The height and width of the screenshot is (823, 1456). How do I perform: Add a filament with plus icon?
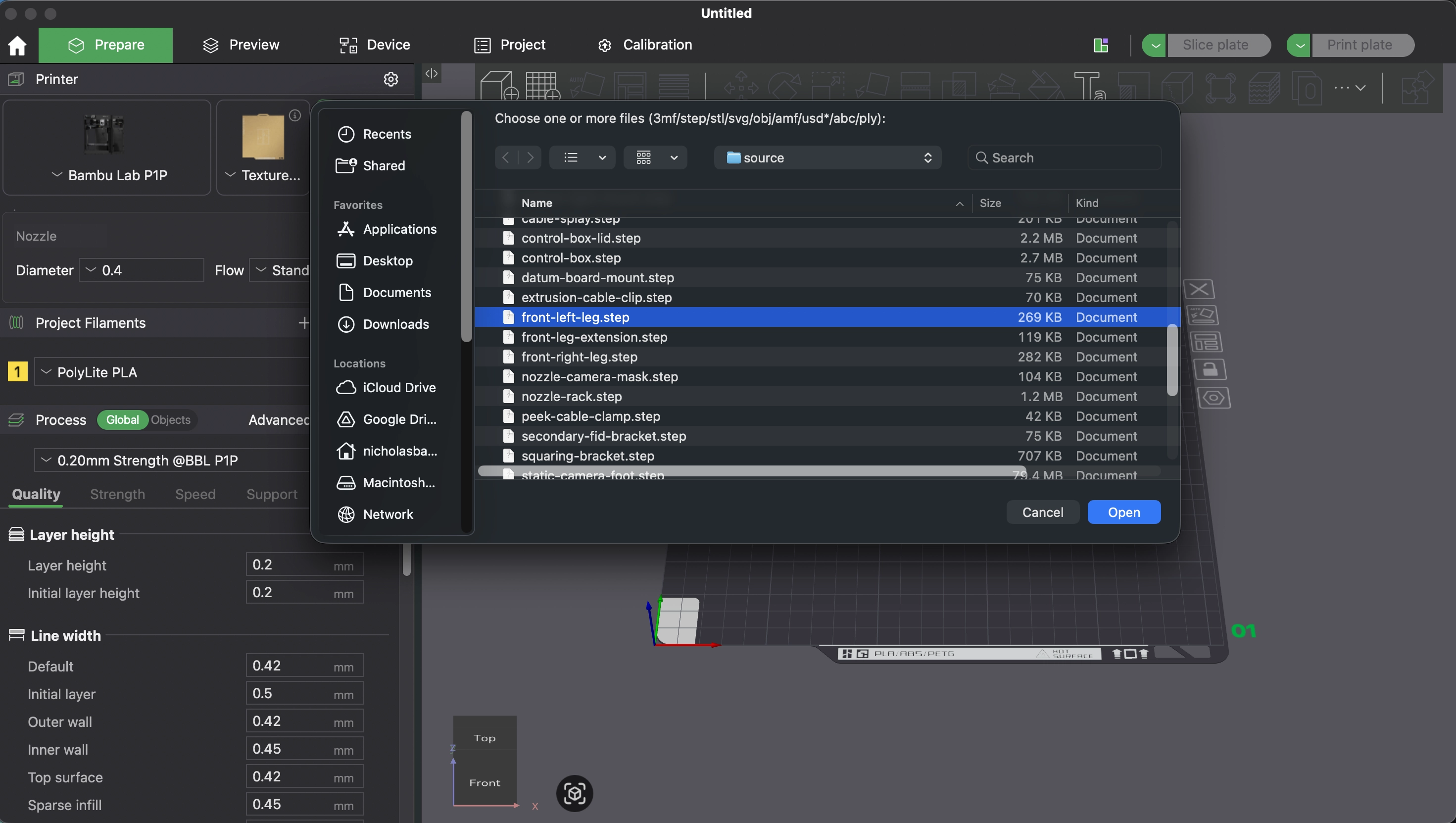click(303, 322)
